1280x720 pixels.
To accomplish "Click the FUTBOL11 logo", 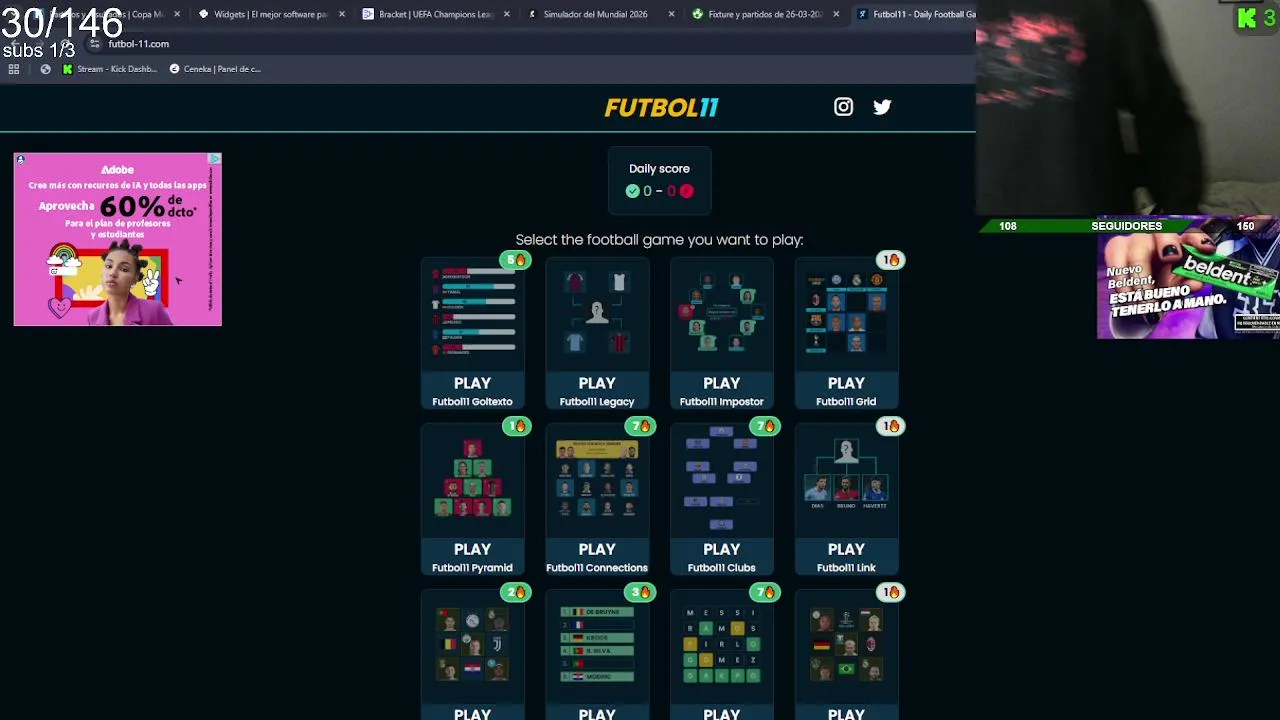I will (x=661, y=107).
